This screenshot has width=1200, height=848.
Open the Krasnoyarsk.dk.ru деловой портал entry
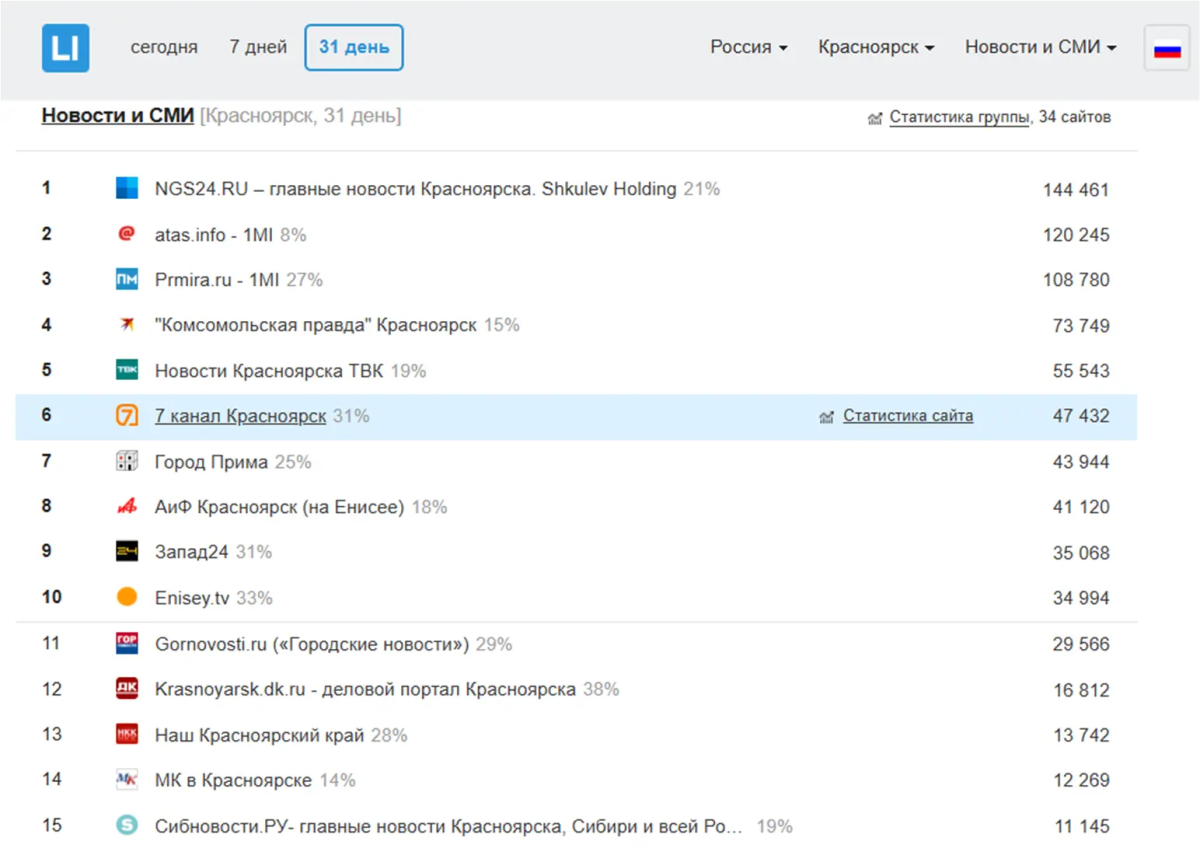point(365,689)
